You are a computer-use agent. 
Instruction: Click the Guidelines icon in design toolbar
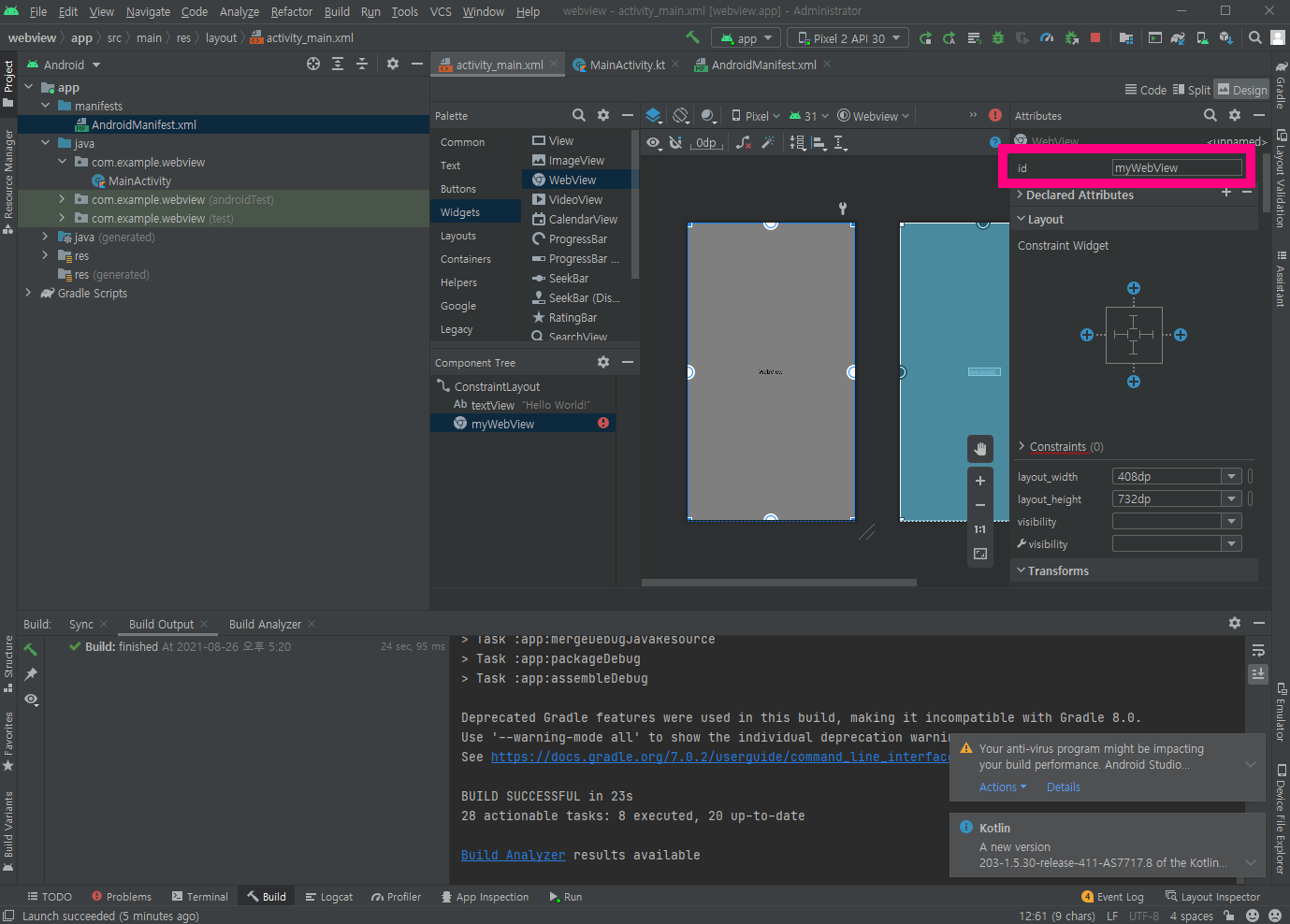pyautogui.click(x=841, y=142)
